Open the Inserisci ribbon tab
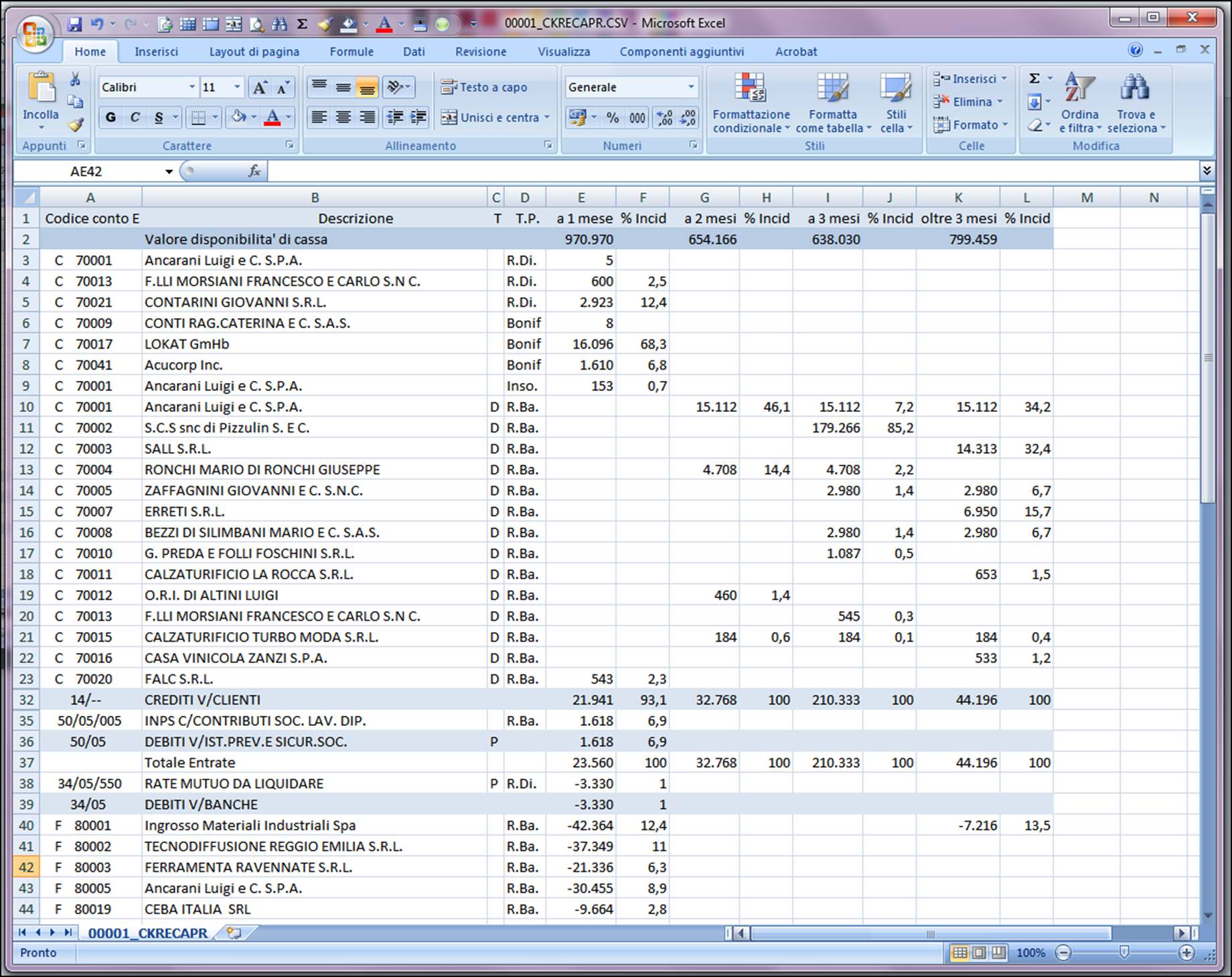 coord(156,52)
